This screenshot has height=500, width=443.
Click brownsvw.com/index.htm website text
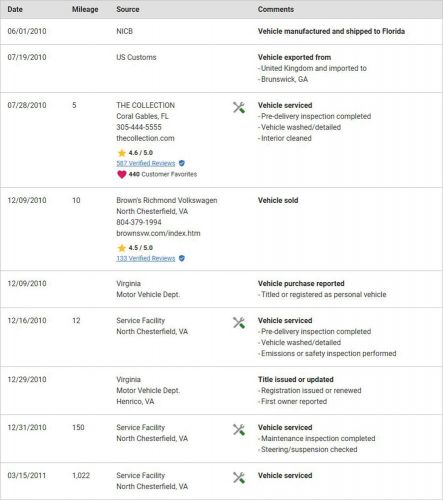coord(158,233)
